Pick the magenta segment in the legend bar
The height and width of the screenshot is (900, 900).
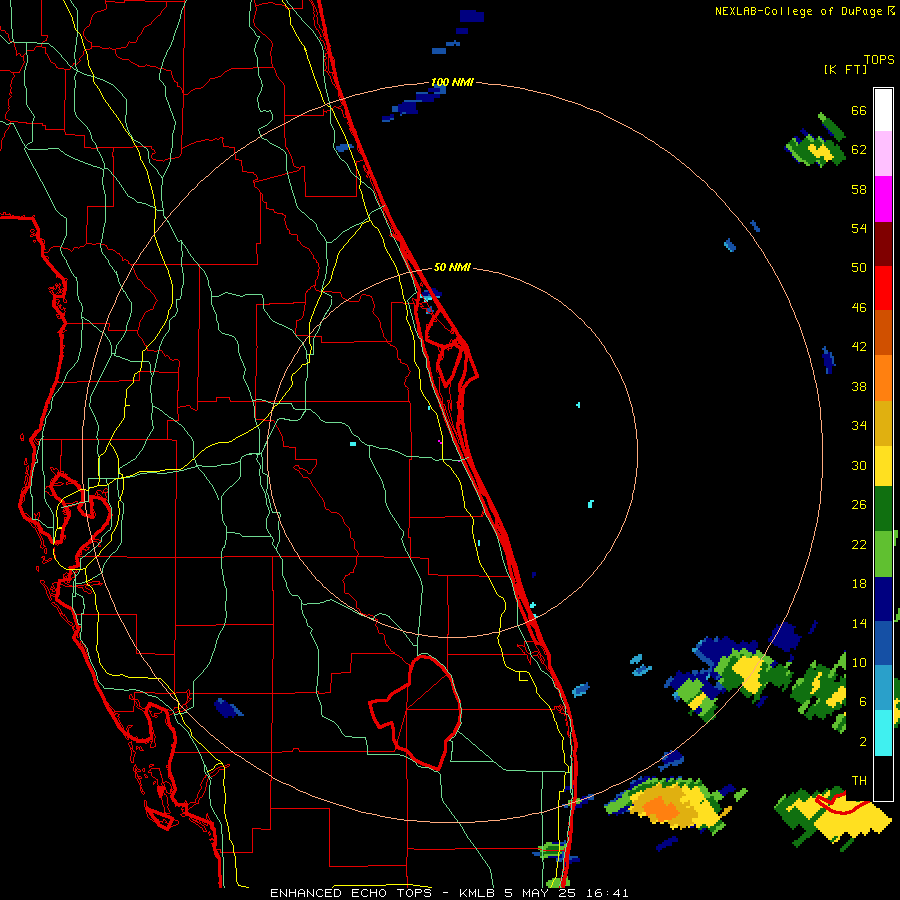point(883,199)
